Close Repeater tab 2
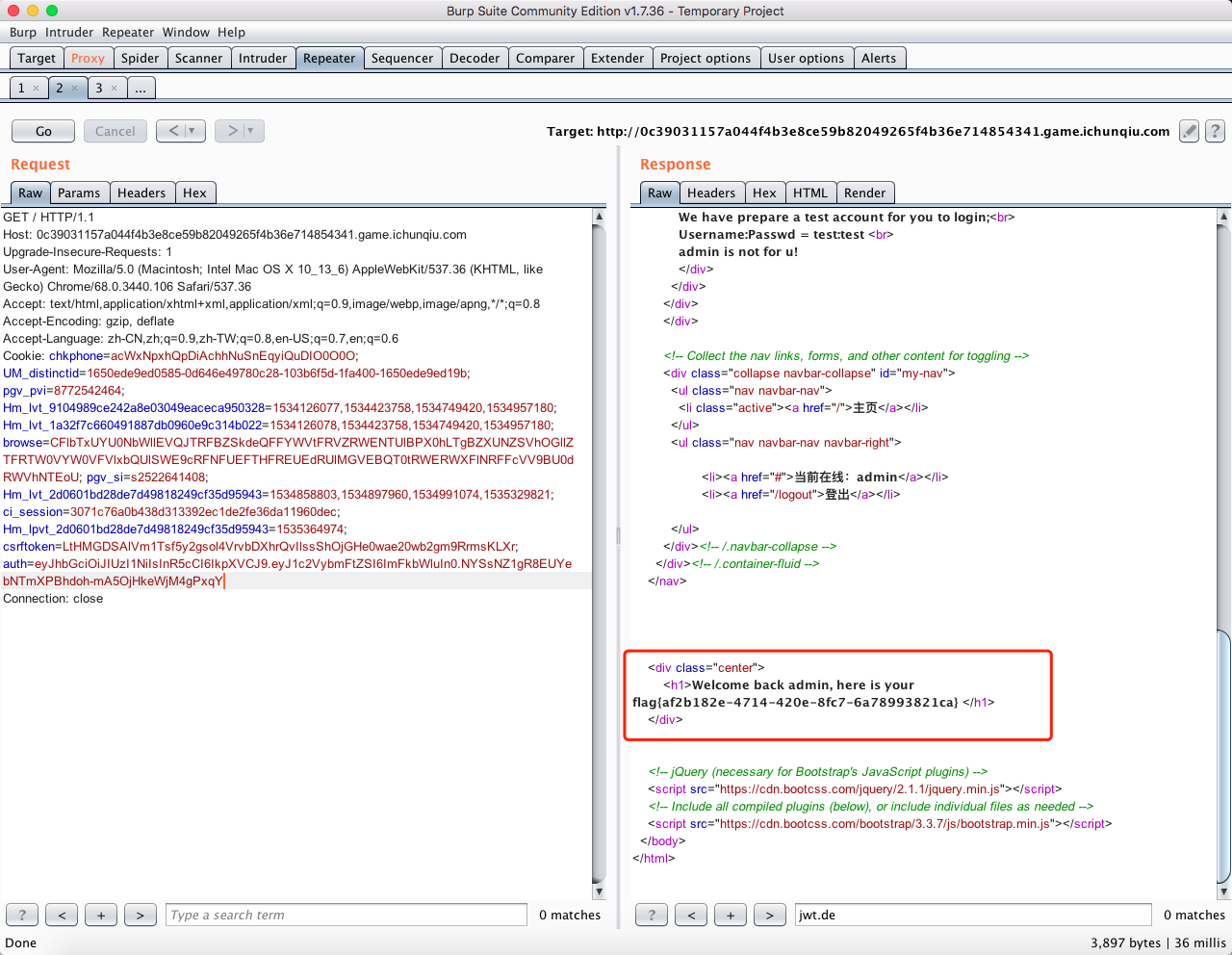Viewport: 1232px width, 955px height. tap(75, 88)
